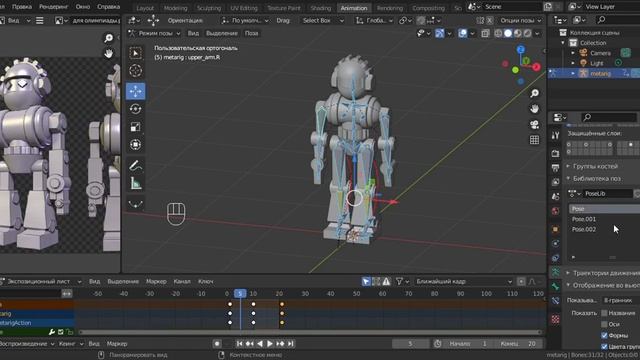
Task: Open the Рендеринг menu
Action: (53, 7)
